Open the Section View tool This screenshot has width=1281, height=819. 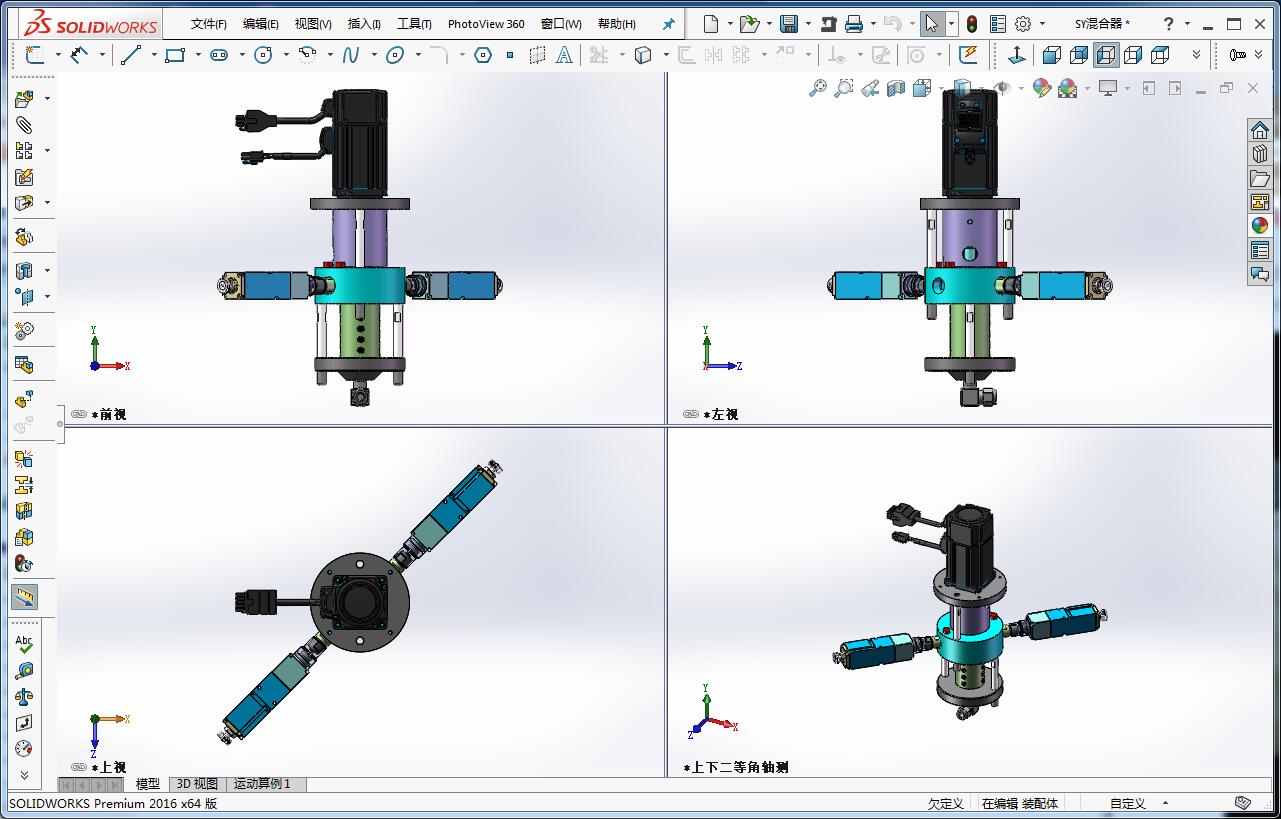coord(896,88)
